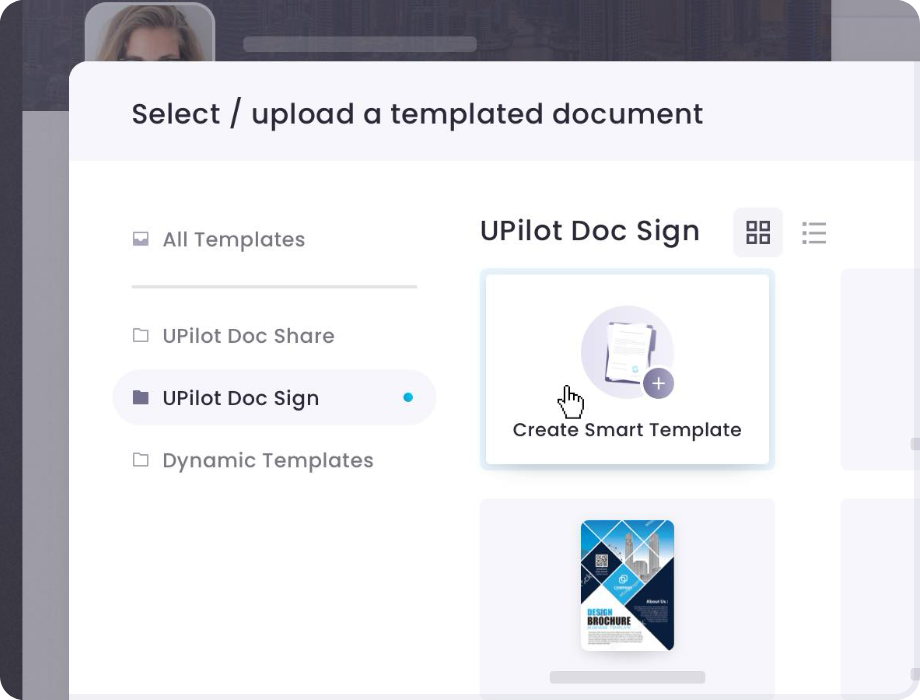This screenshot has width=920, height=700.
Task: Switch to list view layout
Action: click(x=814, y=232)
